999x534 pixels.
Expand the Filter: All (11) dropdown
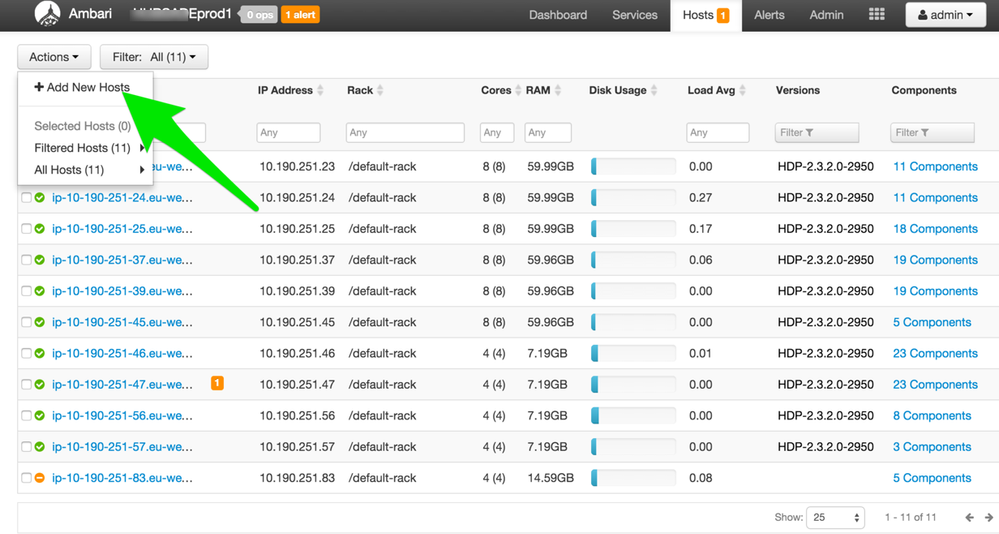[x=154, y=57]
